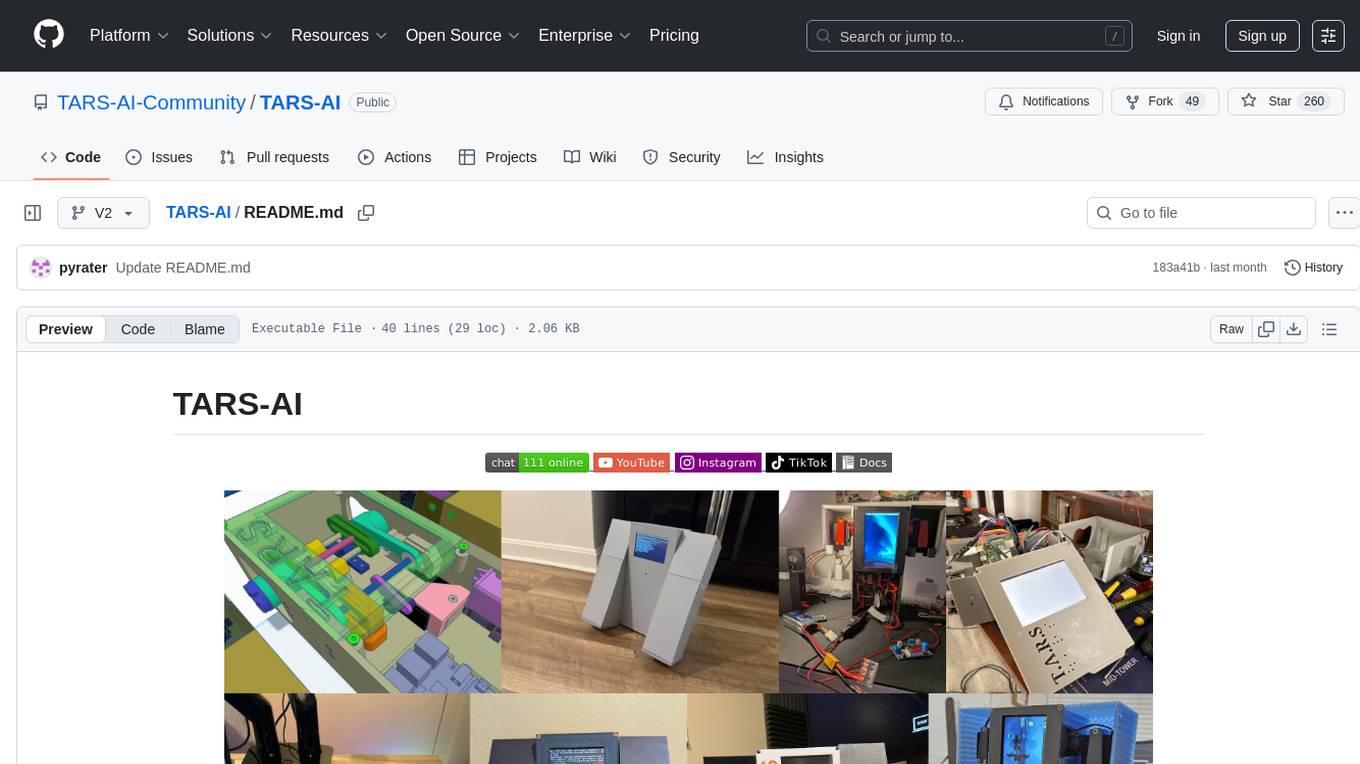Expand the Open Source menu
The width and height of the screenshot is (1360, 764).
463,35
